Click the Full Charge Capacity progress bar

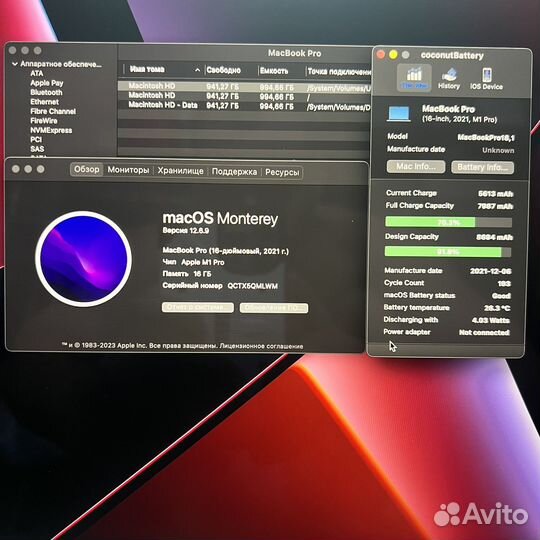tap(448, 222)
